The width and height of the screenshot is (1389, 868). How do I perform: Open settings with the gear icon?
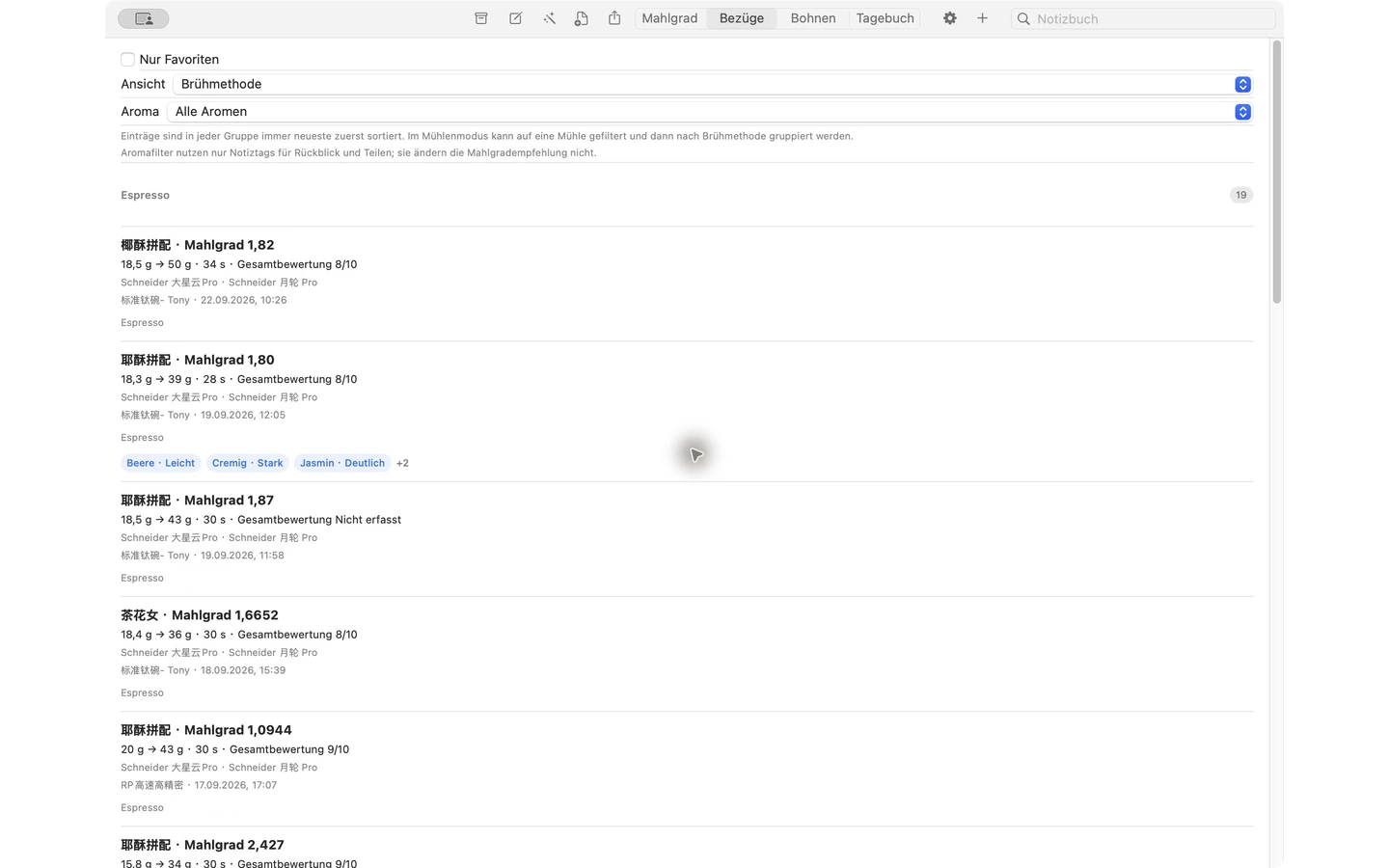(x=950, y=18)
